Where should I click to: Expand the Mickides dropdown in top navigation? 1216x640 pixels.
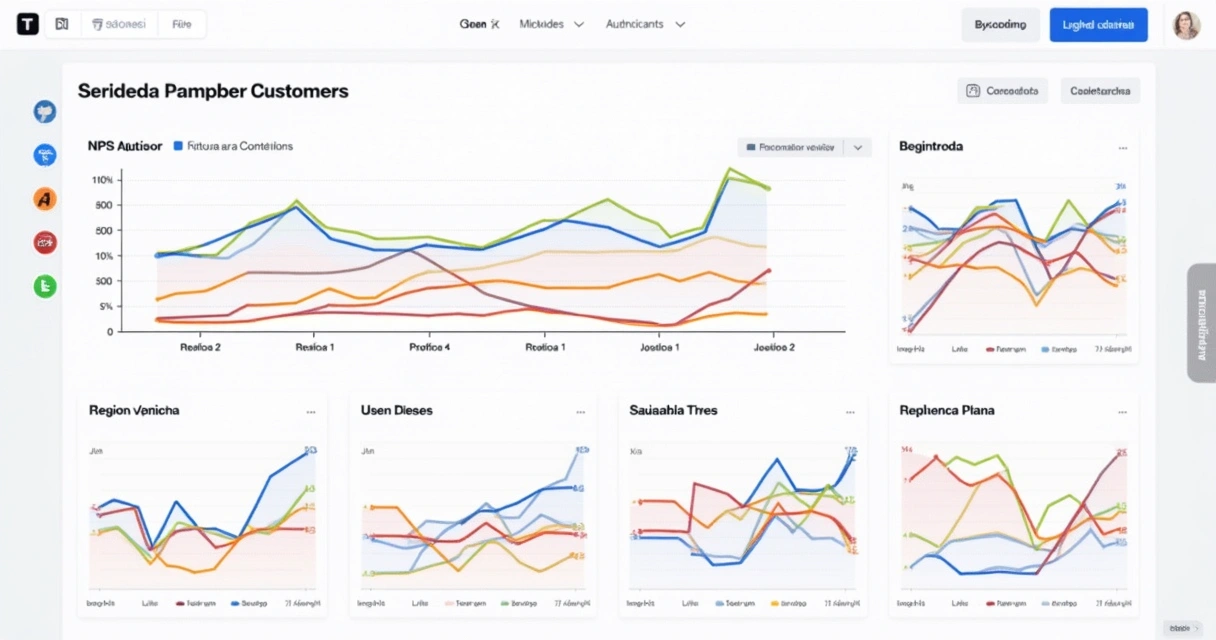551,24
